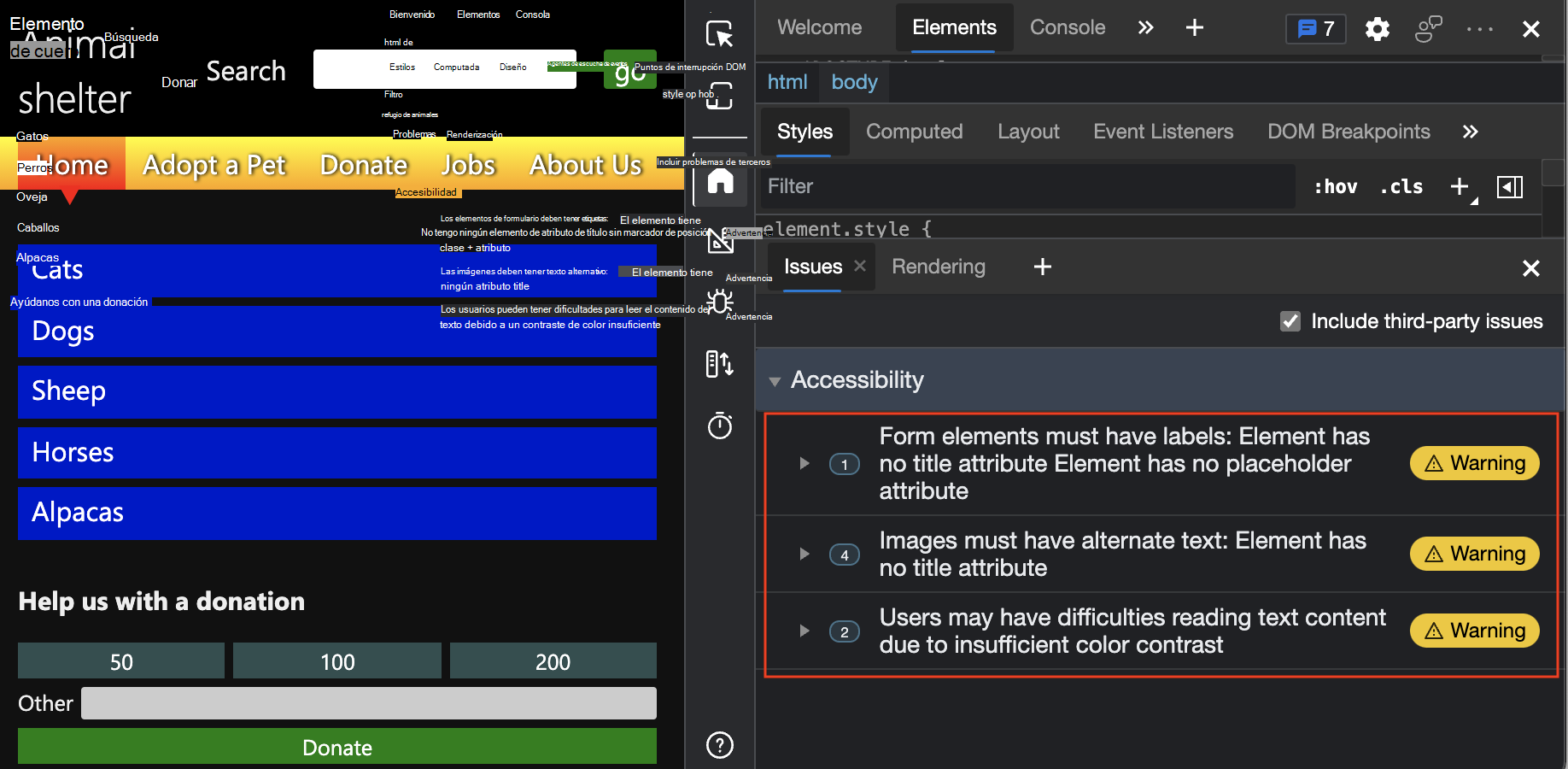Toggle computed styles sidebar pane icon
The image size is (1568, 769).
click(1509, 186)
